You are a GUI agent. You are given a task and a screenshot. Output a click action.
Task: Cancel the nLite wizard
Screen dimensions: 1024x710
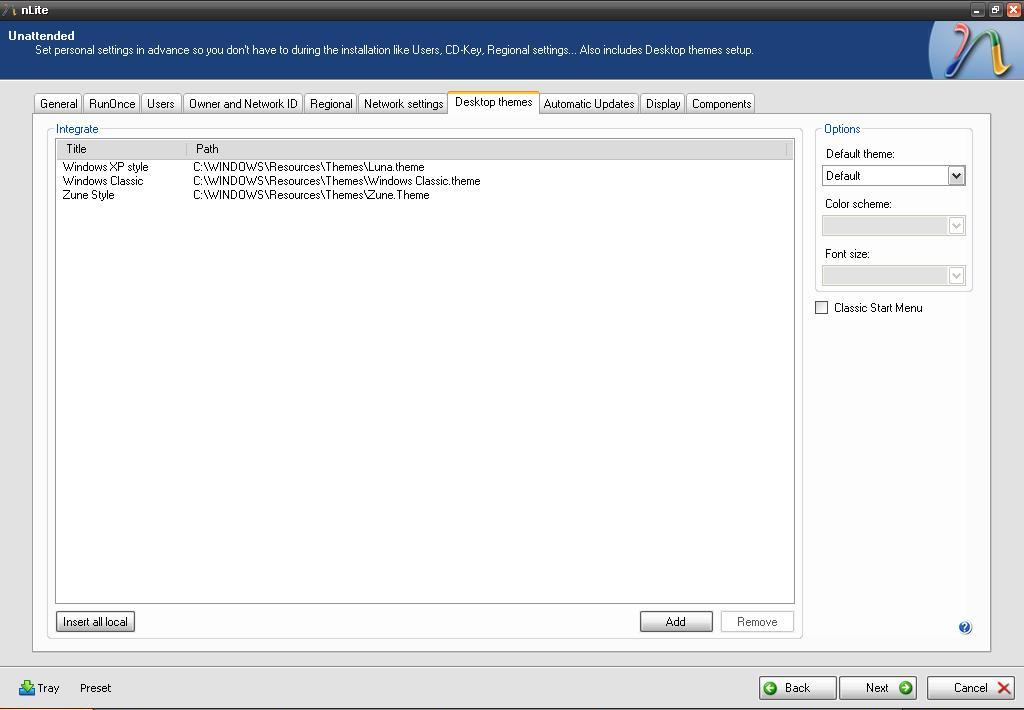tap(971, 688)
